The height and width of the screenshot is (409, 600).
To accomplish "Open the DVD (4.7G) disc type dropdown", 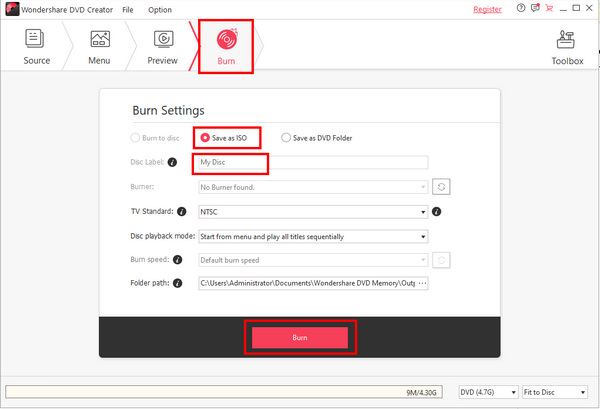I will pos(489,392).
